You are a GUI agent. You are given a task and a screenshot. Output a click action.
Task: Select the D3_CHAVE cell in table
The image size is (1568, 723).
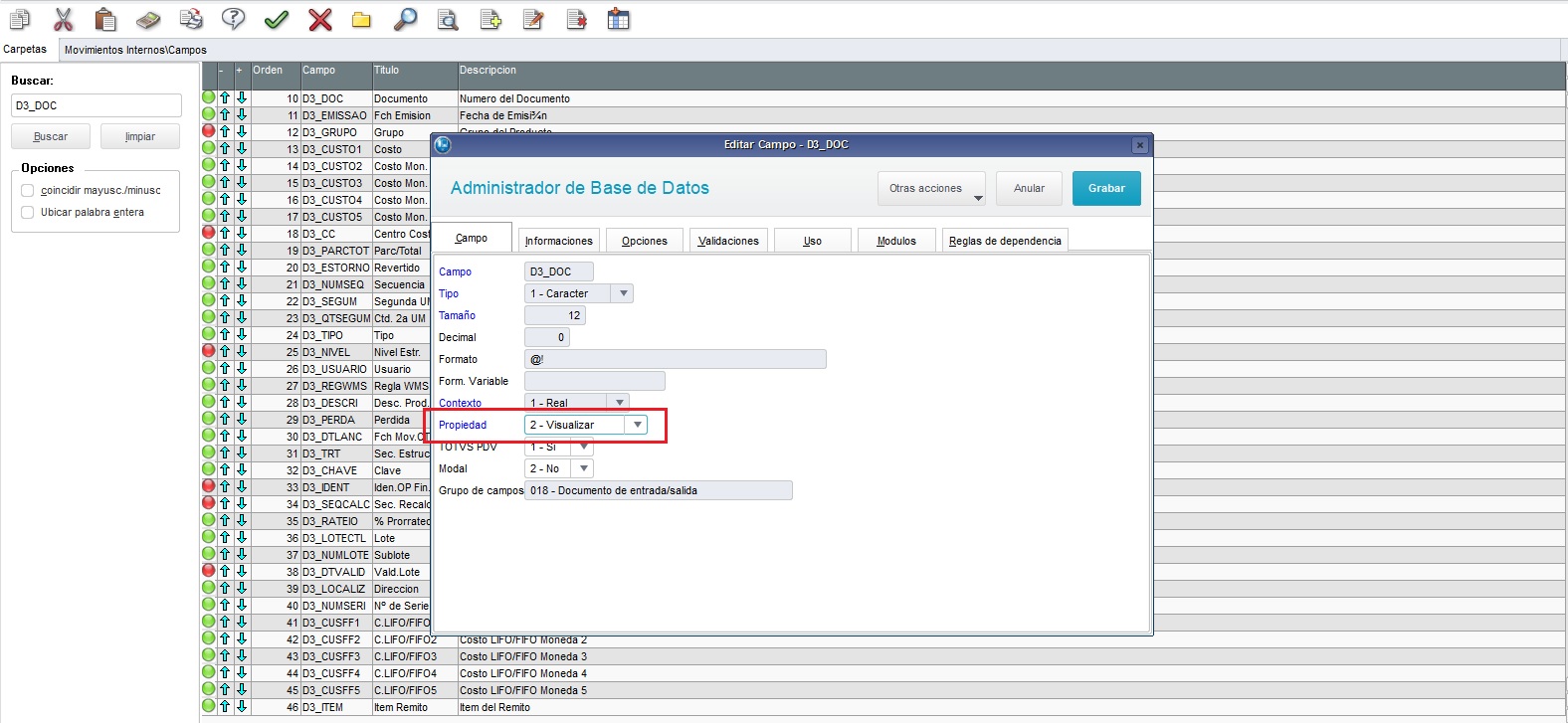coord(336,470)
